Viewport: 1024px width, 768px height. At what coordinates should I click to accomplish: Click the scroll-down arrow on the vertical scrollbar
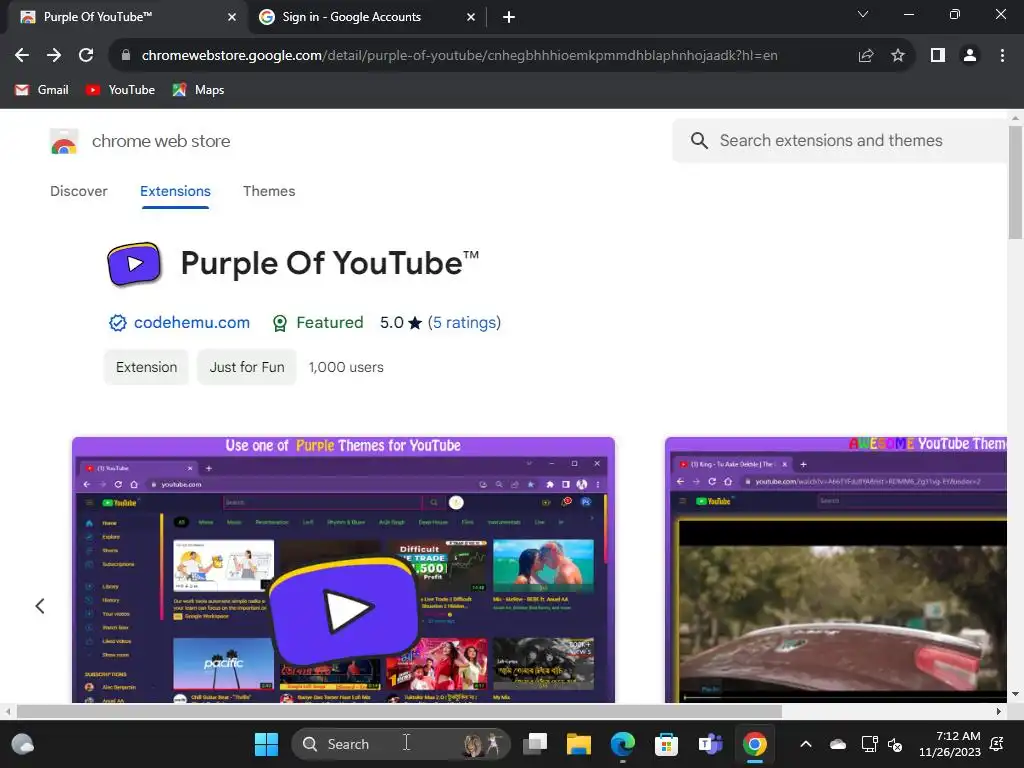(1015, 694)
